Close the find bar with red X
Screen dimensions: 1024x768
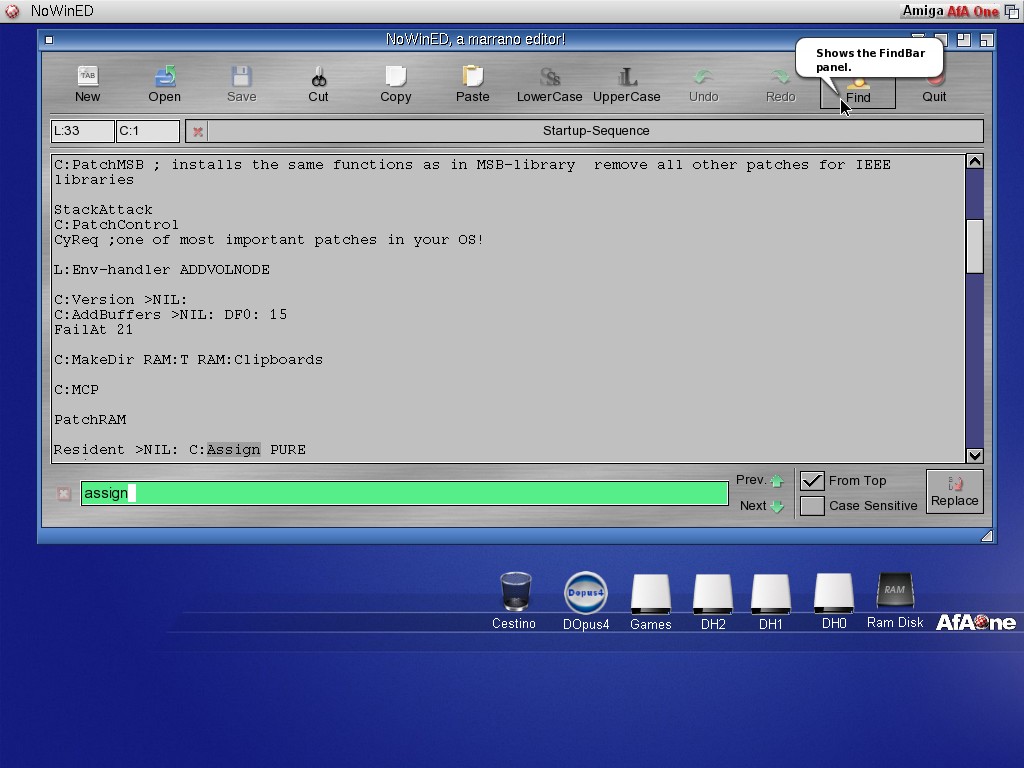tap(64, 494)
